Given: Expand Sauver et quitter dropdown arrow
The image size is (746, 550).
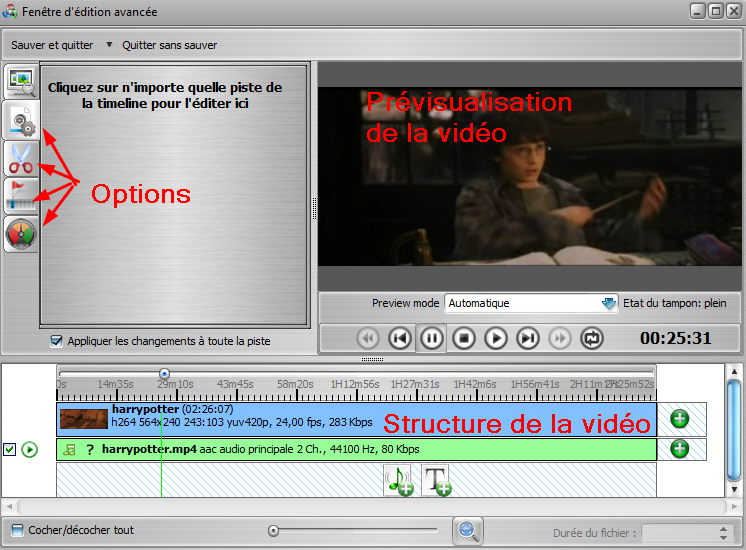Looking at the screenshot, I should [x=109, y=45].
